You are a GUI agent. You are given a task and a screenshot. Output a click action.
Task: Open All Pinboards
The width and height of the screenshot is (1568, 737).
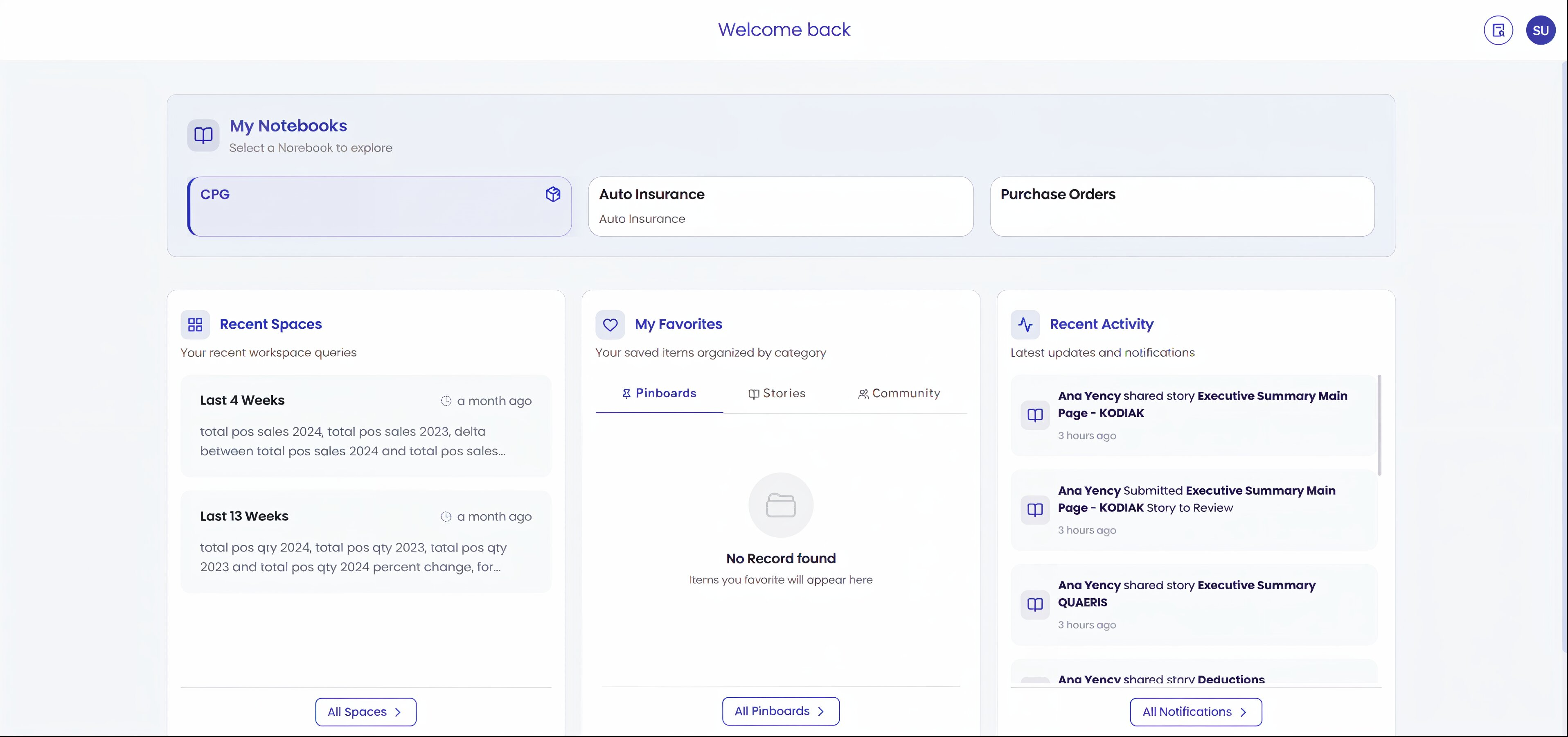(781, 712)
